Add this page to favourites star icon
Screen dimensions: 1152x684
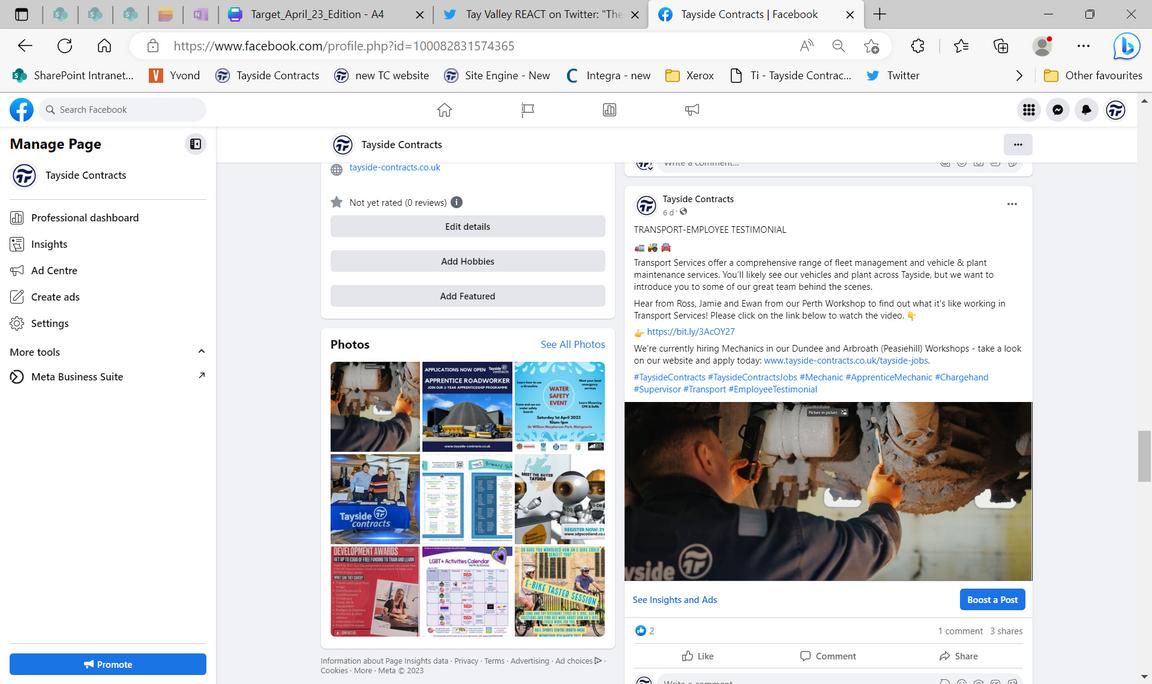(871, 46)
